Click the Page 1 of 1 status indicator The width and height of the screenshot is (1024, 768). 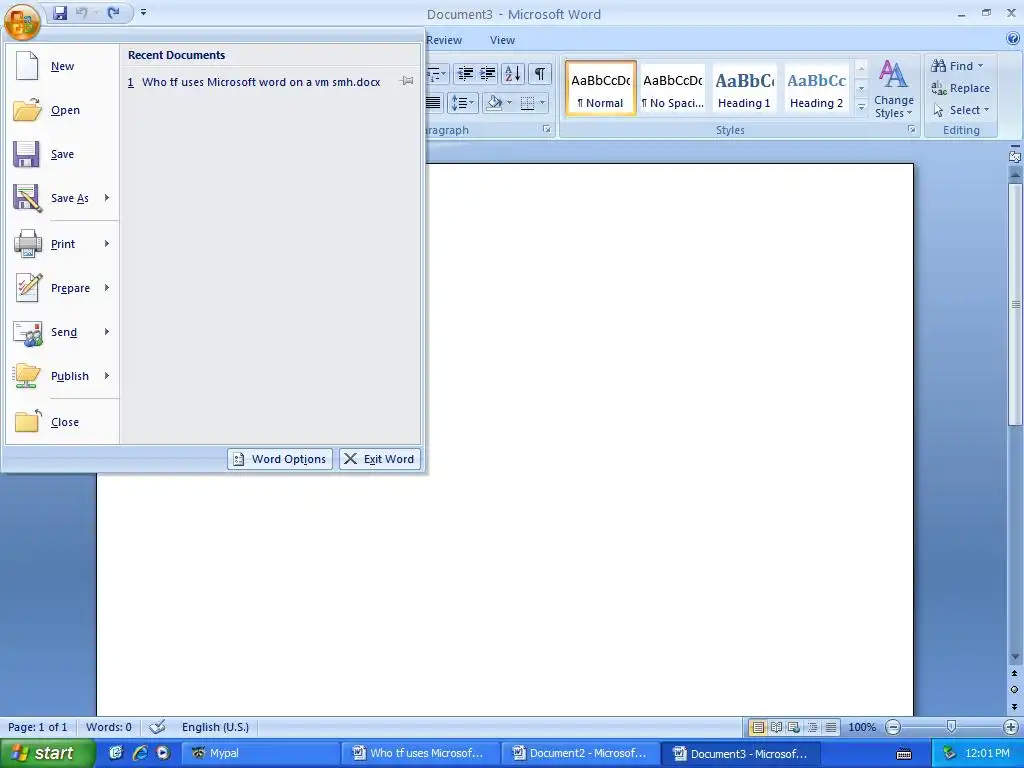click(x=38, y=727)
